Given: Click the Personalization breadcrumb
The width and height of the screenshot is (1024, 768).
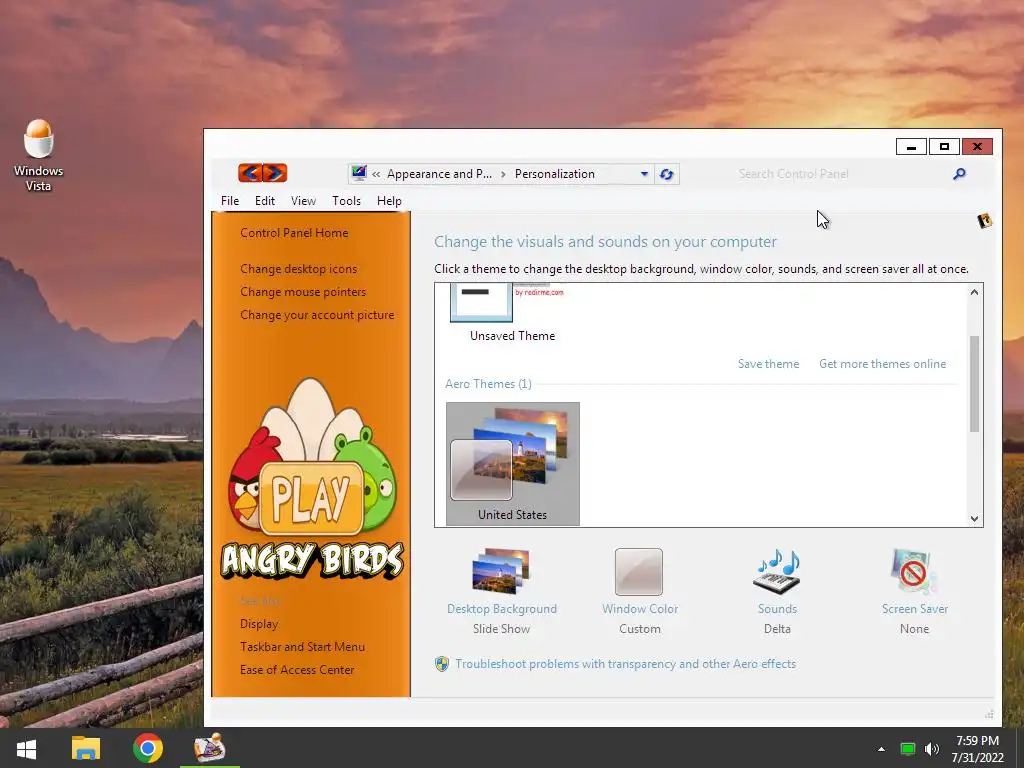Looking at the screenshot, I should pos(554,174).
